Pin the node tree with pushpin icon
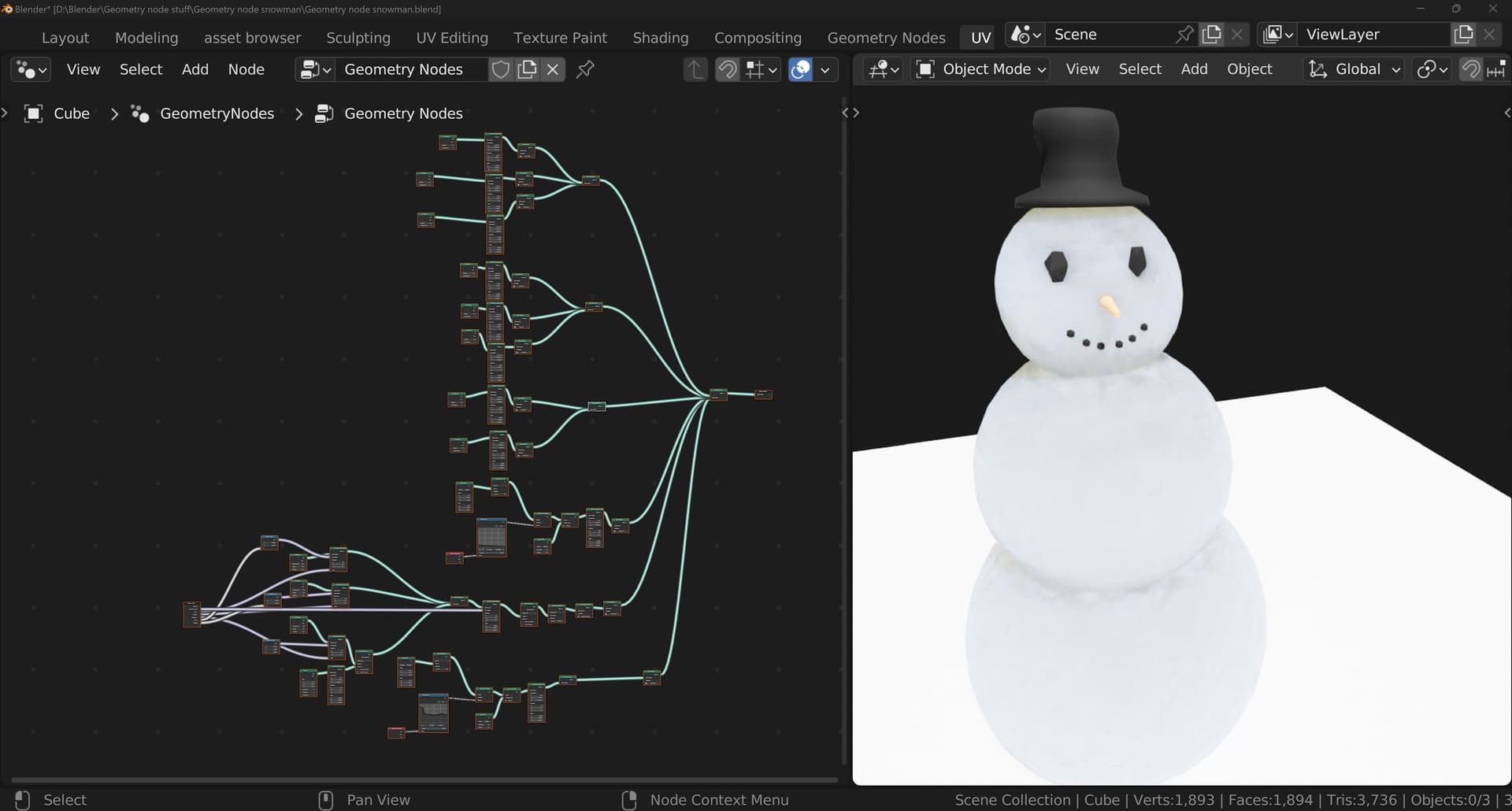 pyautogui.click(x=585, y=69)
